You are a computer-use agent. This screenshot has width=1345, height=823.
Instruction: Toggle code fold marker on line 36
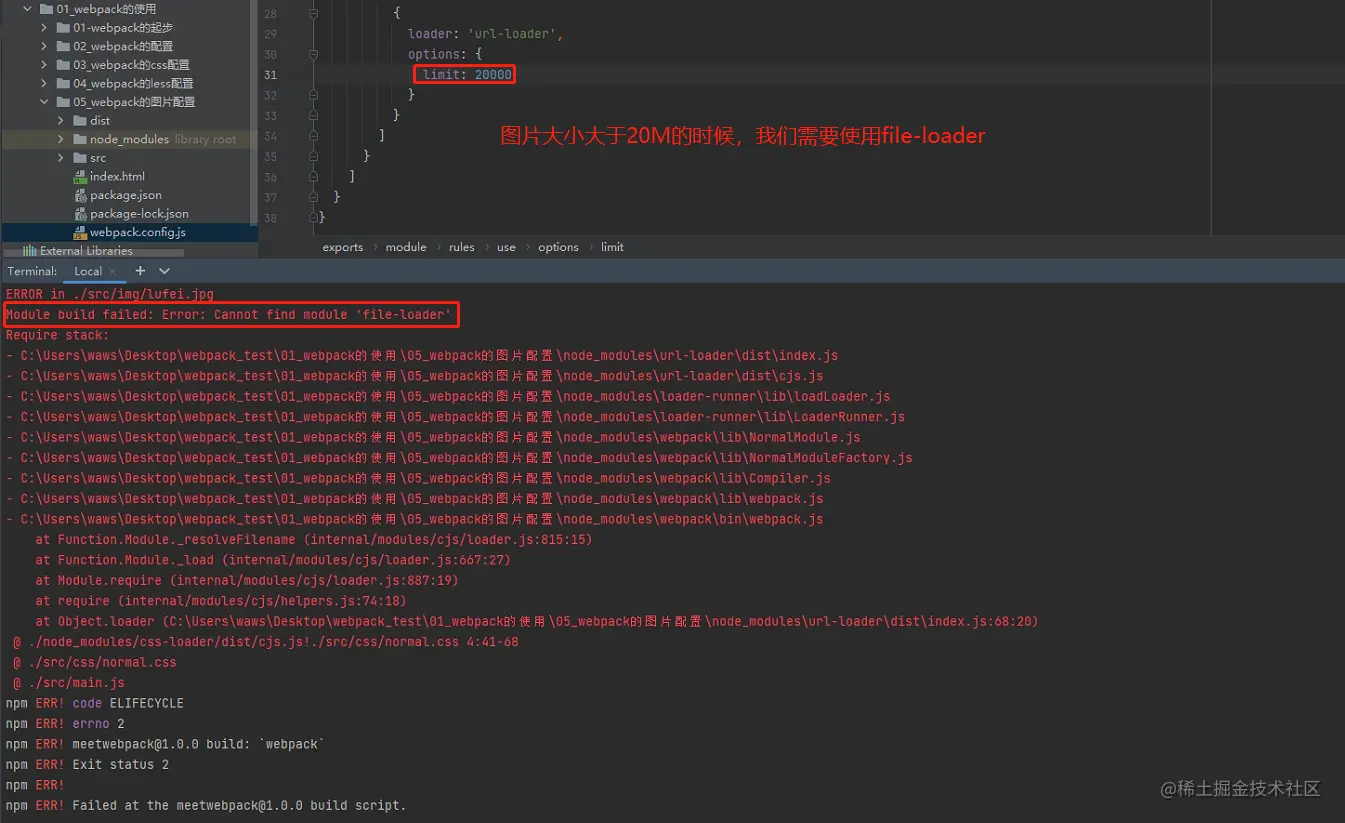click(x=313, y=177)
